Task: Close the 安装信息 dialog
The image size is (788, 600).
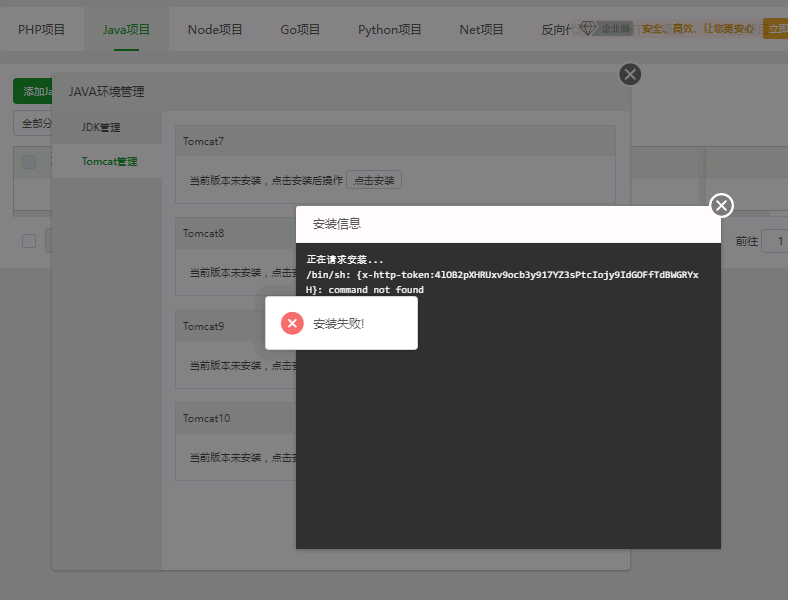Action: pos(721,206)
